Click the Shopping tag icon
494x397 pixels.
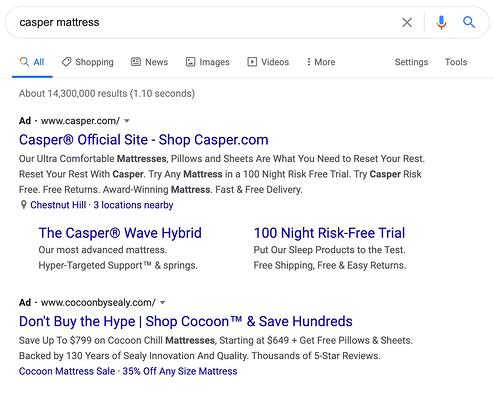coord(67,62)
